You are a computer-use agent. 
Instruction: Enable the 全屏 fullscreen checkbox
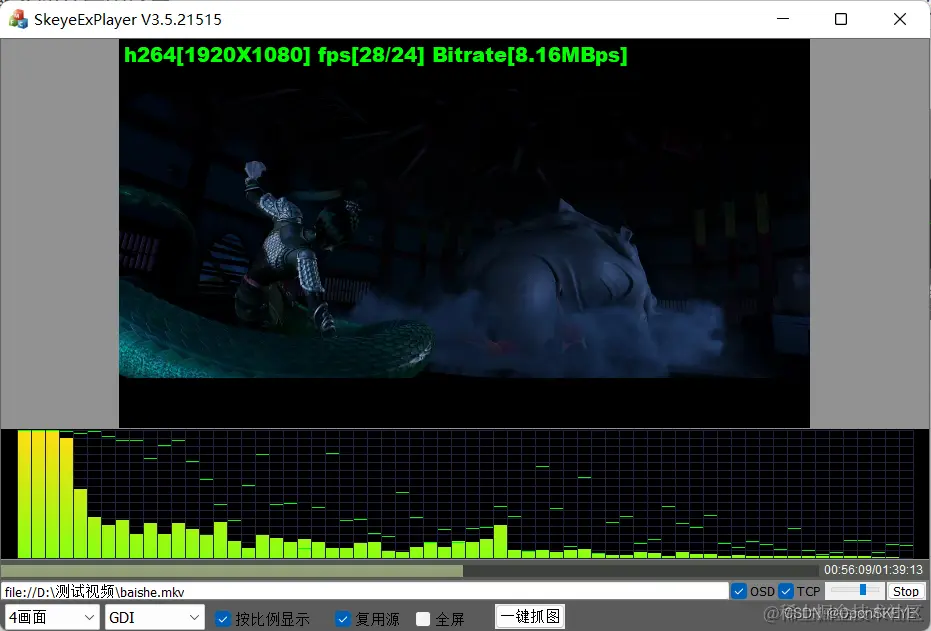(x=423, y=619)
